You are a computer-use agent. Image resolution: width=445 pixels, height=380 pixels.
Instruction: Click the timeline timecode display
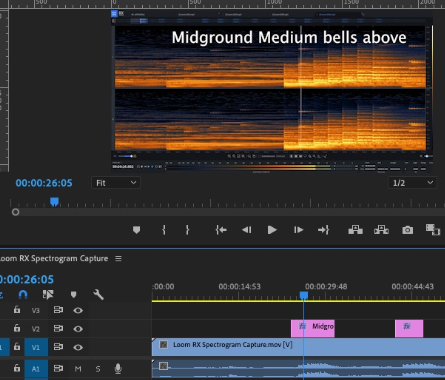(27, 279)
